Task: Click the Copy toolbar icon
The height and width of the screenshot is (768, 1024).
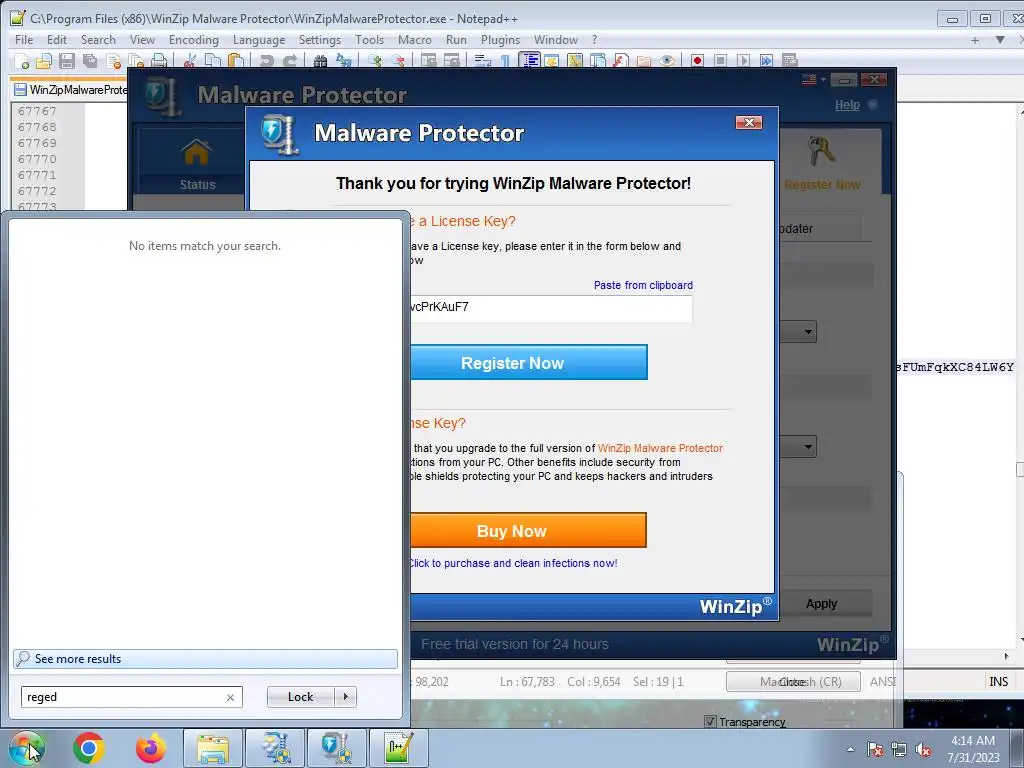Action: tap(213, 61)
